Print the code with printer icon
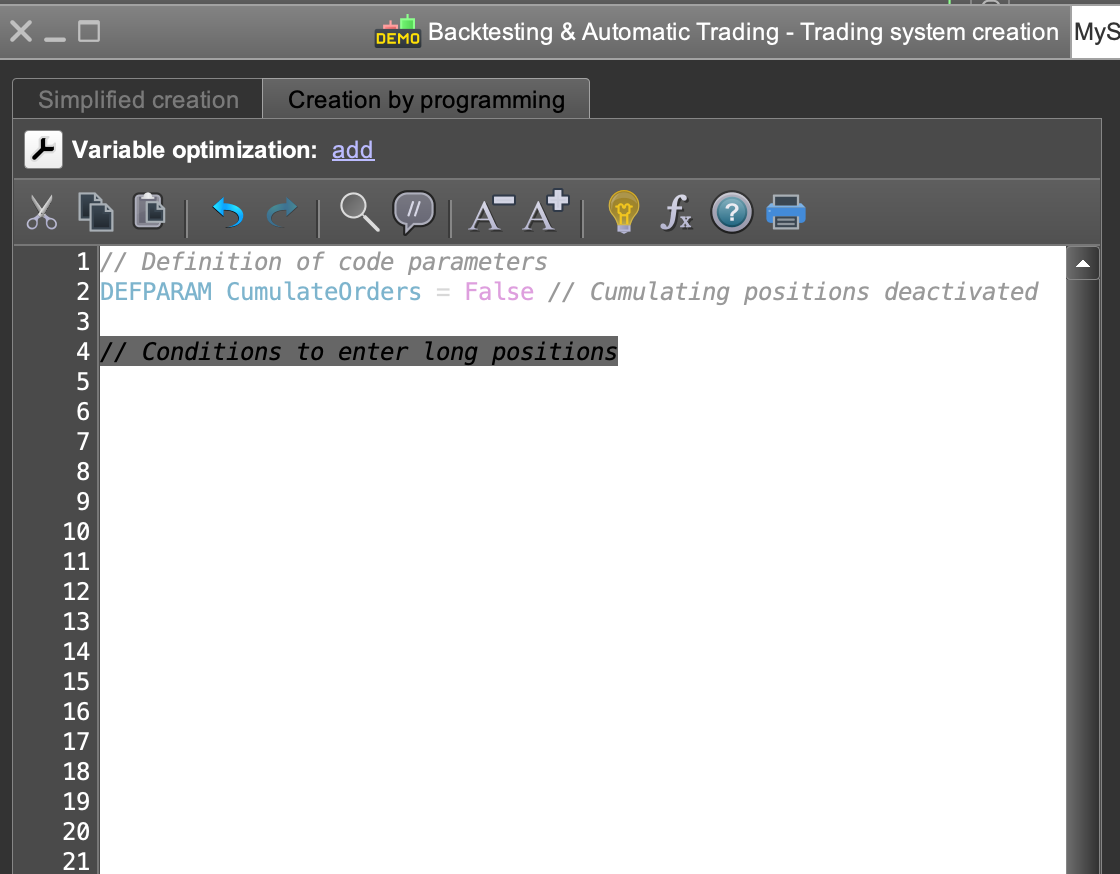This screenshot has width=1120, height=874. coord(786,212)
